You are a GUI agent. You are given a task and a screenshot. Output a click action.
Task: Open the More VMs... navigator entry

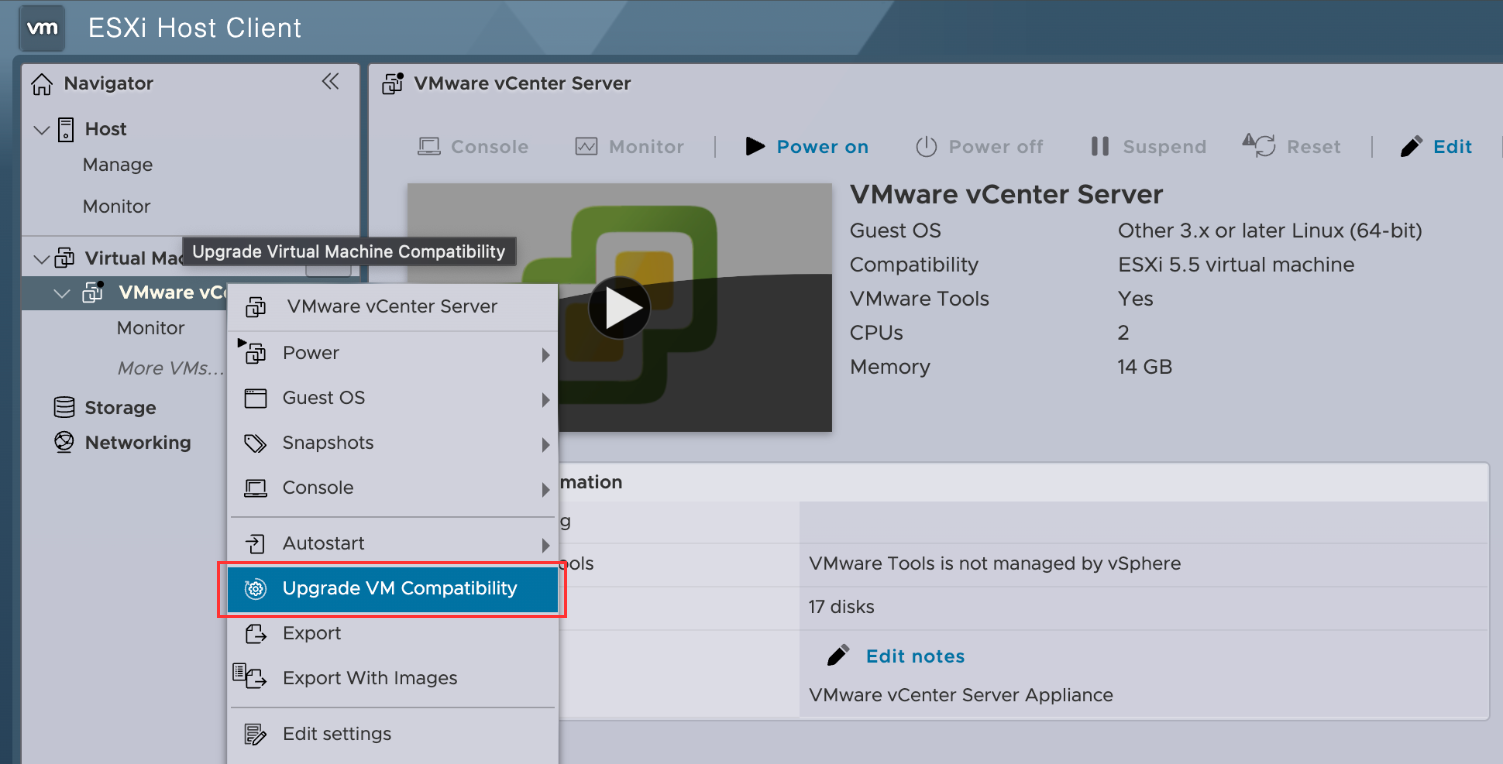(x=171, y=368)
